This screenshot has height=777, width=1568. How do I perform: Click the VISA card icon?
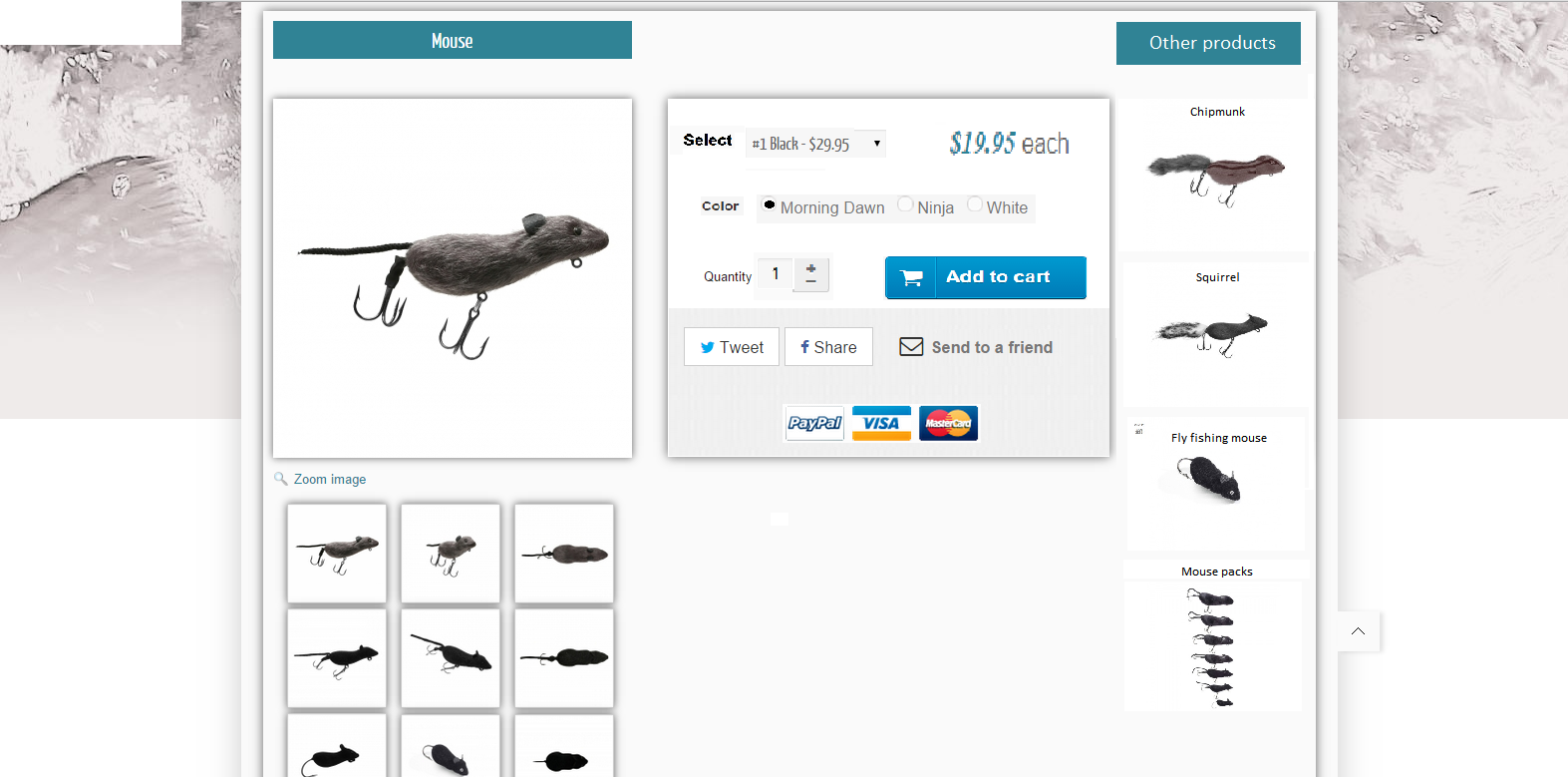pos(881,423)
